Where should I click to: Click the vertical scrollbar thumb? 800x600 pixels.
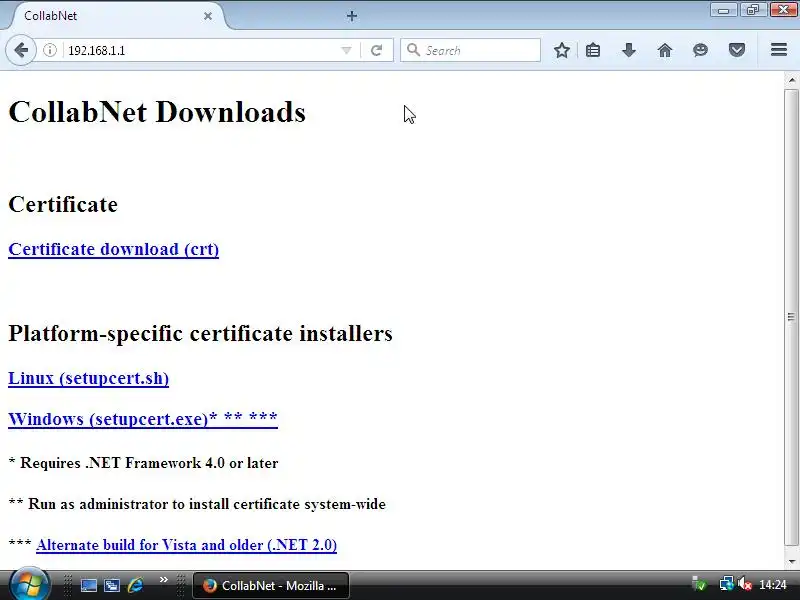point(791,317)
